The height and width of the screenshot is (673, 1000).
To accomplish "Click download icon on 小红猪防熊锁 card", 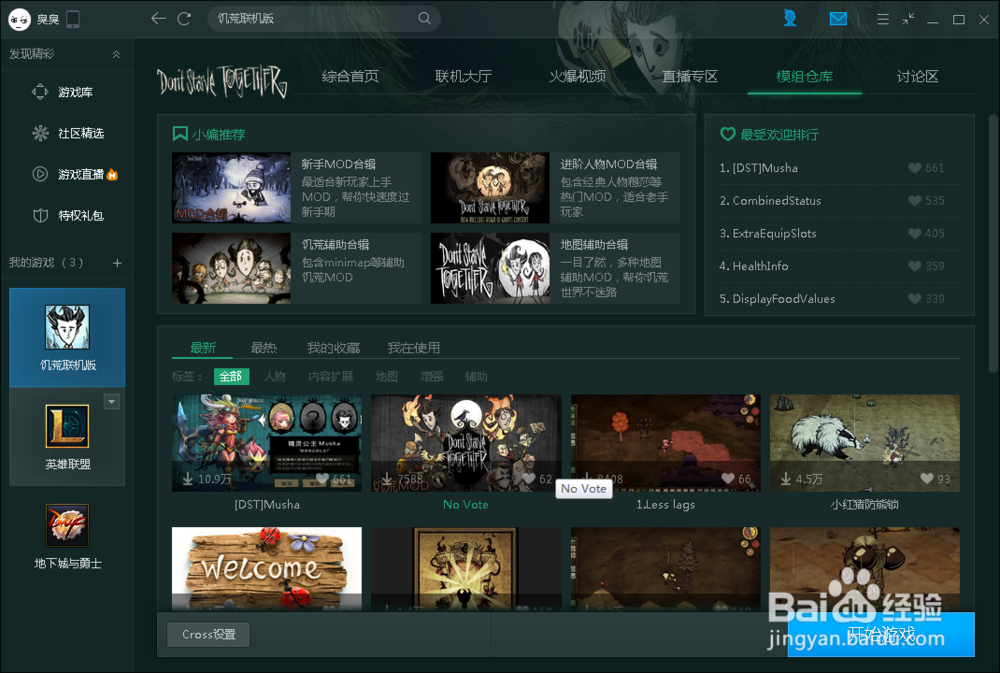I will [786, 478].
